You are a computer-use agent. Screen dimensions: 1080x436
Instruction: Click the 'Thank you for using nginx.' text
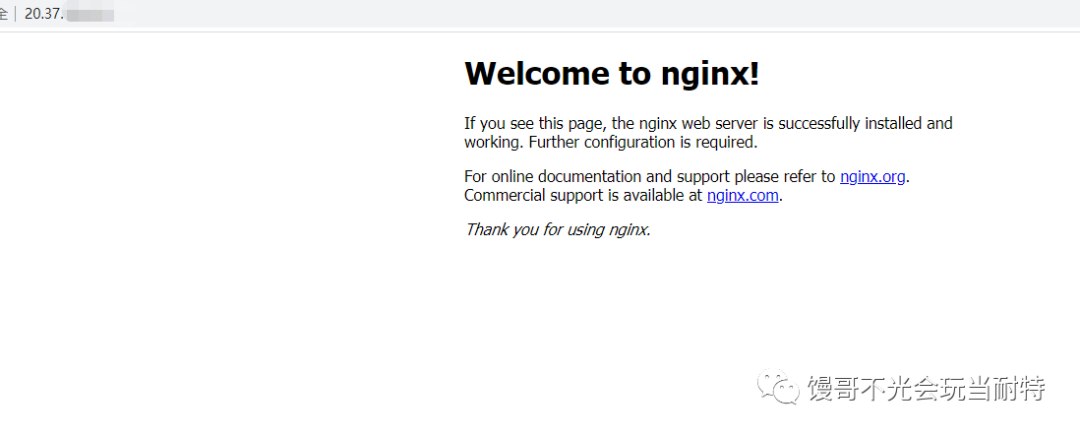(557, 229)
